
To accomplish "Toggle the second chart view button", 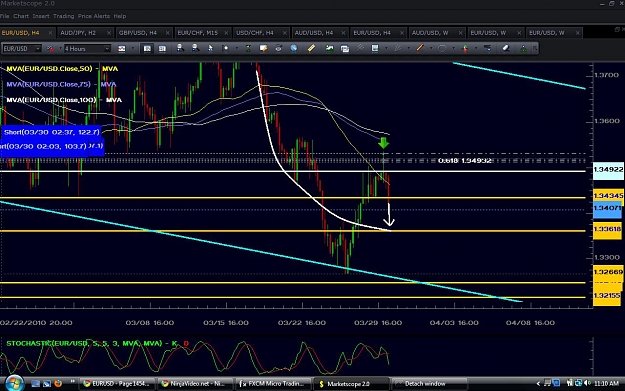I will point(162,49).
